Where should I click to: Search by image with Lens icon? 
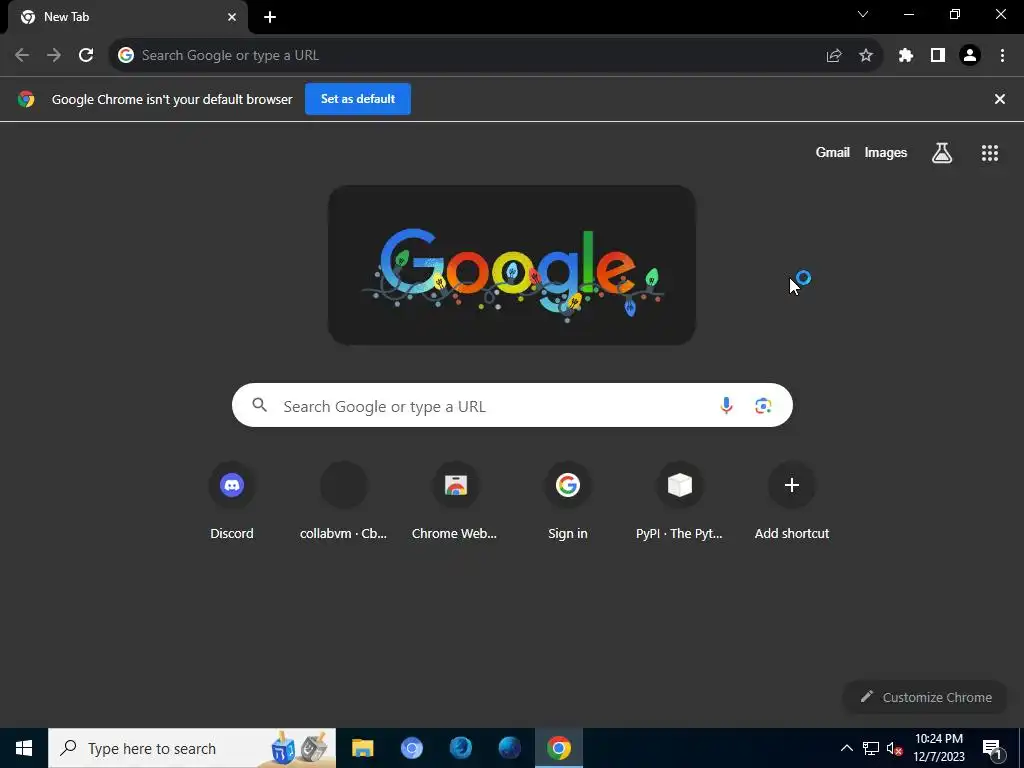(763, 406)
